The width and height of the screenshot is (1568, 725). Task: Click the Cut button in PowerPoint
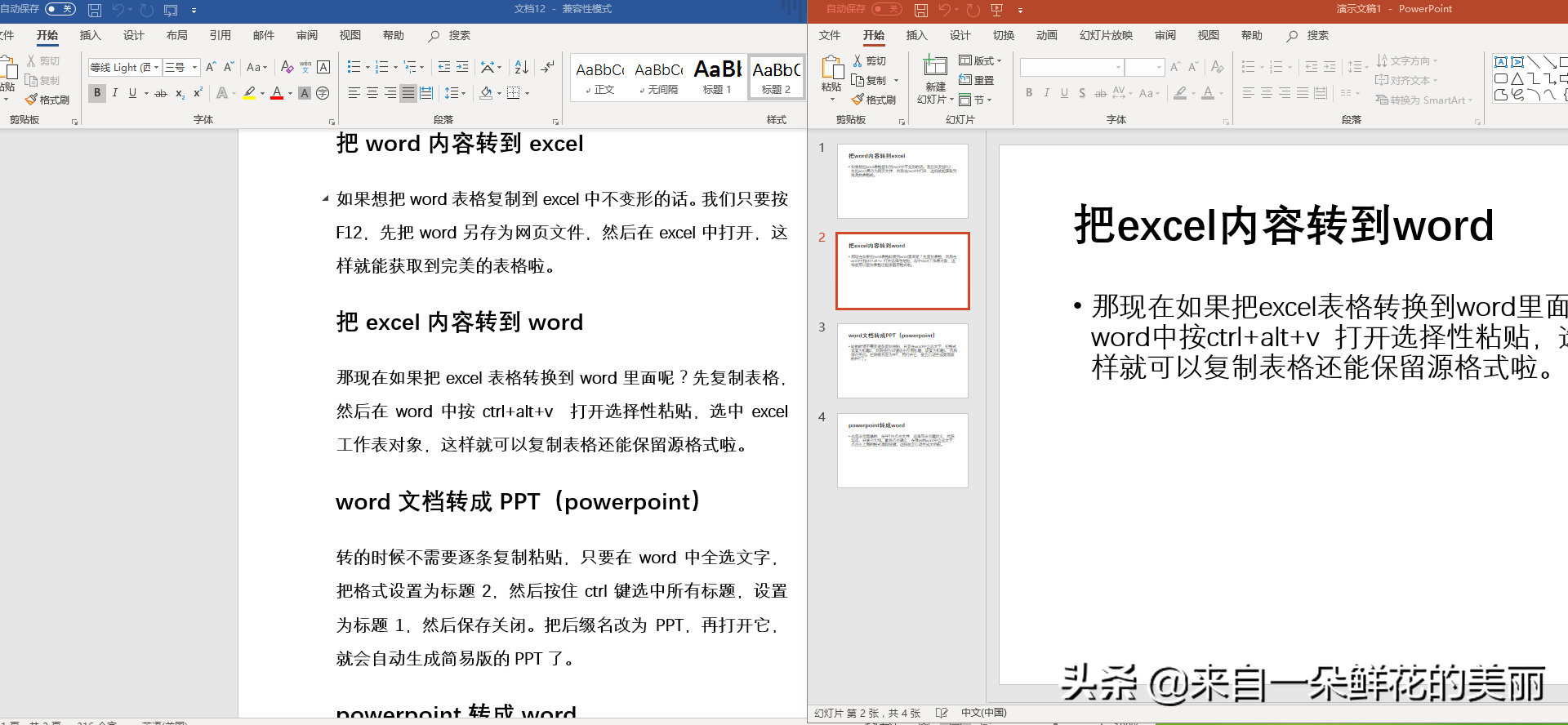[870, 61]
